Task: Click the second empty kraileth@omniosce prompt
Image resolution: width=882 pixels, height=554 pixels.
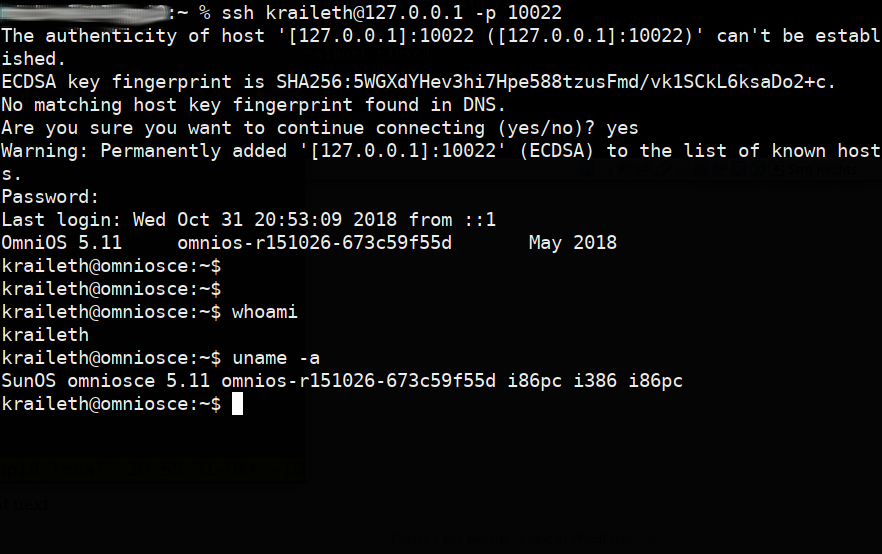Action: 111,289
